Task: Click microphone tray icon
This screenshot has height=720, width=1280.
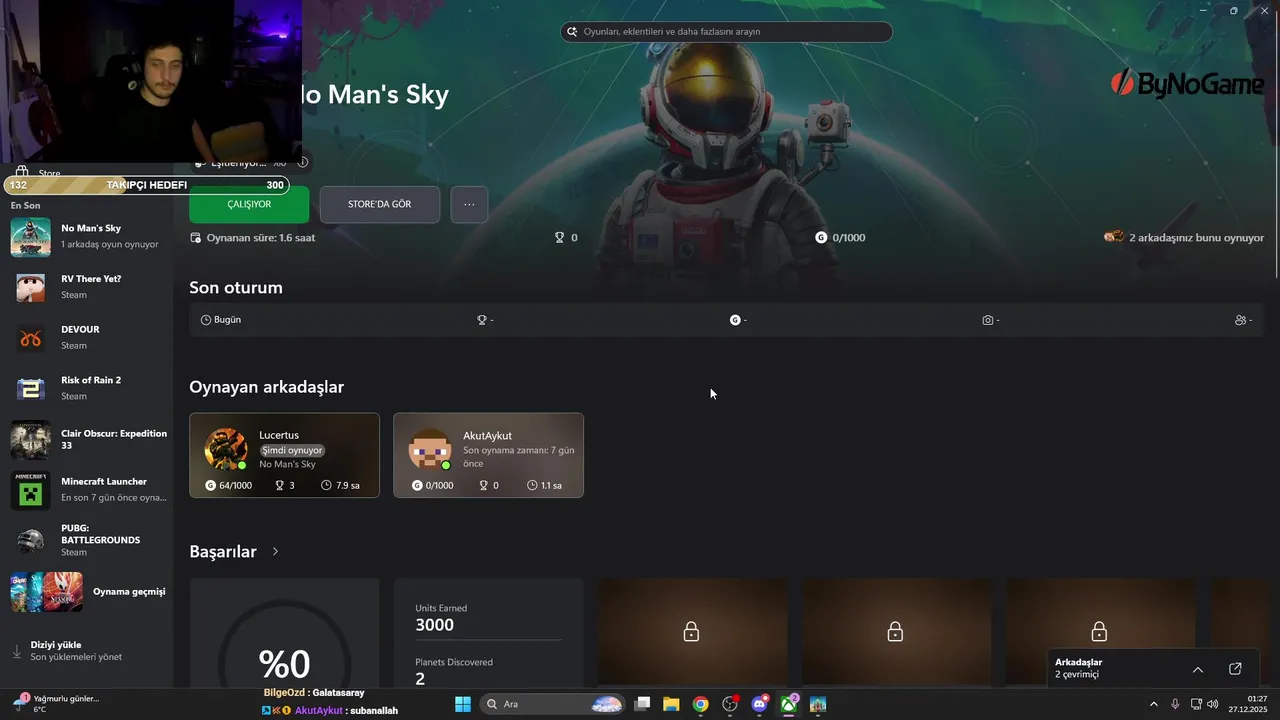Action: (1175, 704)
